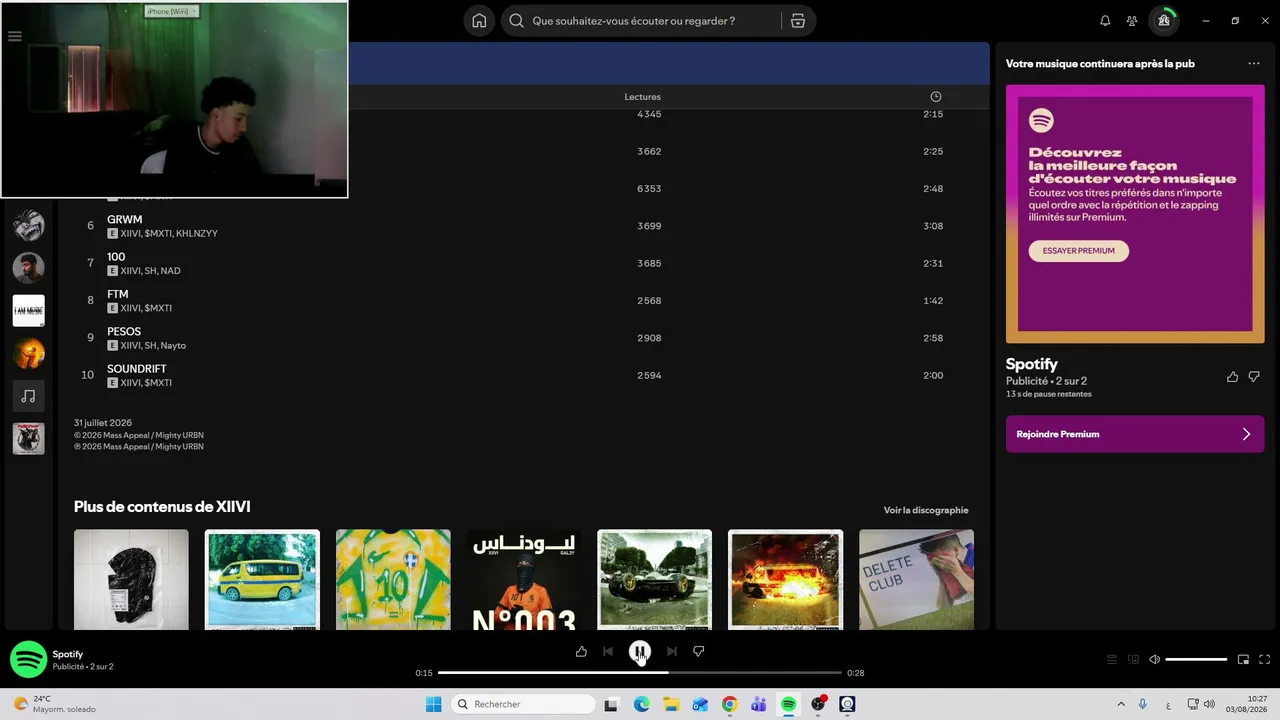Dislike the ad with the panel thumbs-down
Screen dimensions: 1280x720
tap(1254, 377)
